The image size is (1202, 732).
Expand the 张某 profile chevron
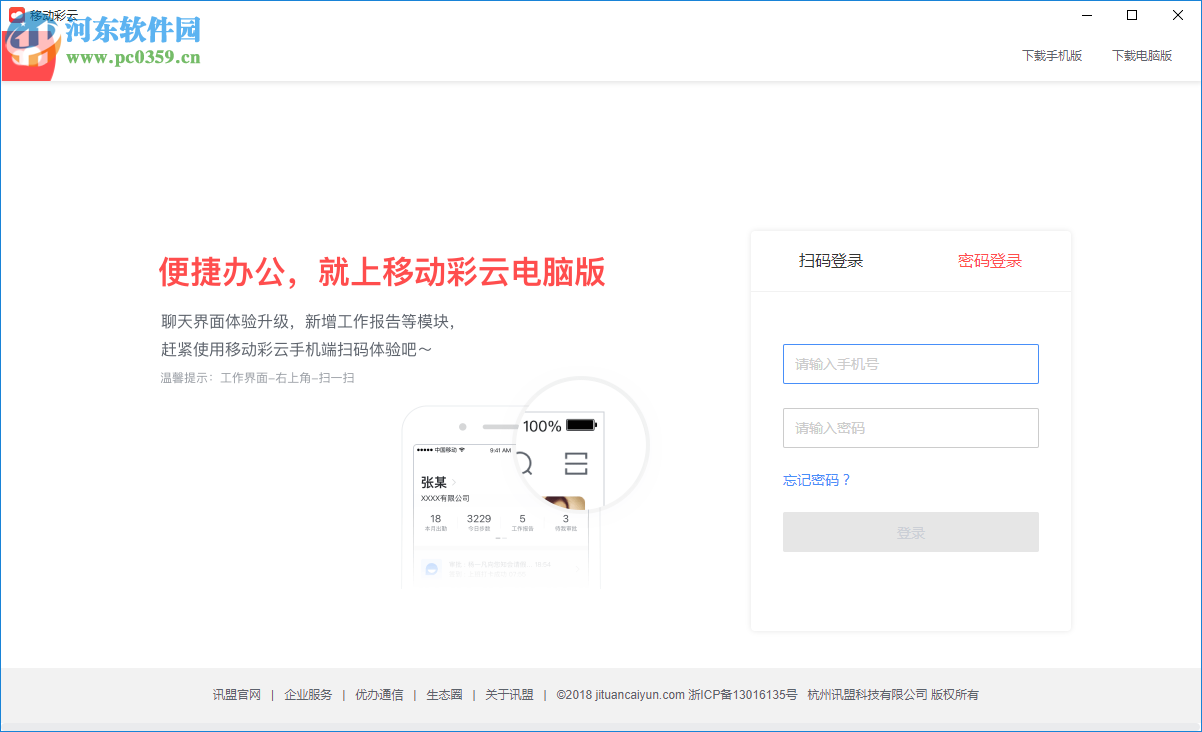point(454,482)
